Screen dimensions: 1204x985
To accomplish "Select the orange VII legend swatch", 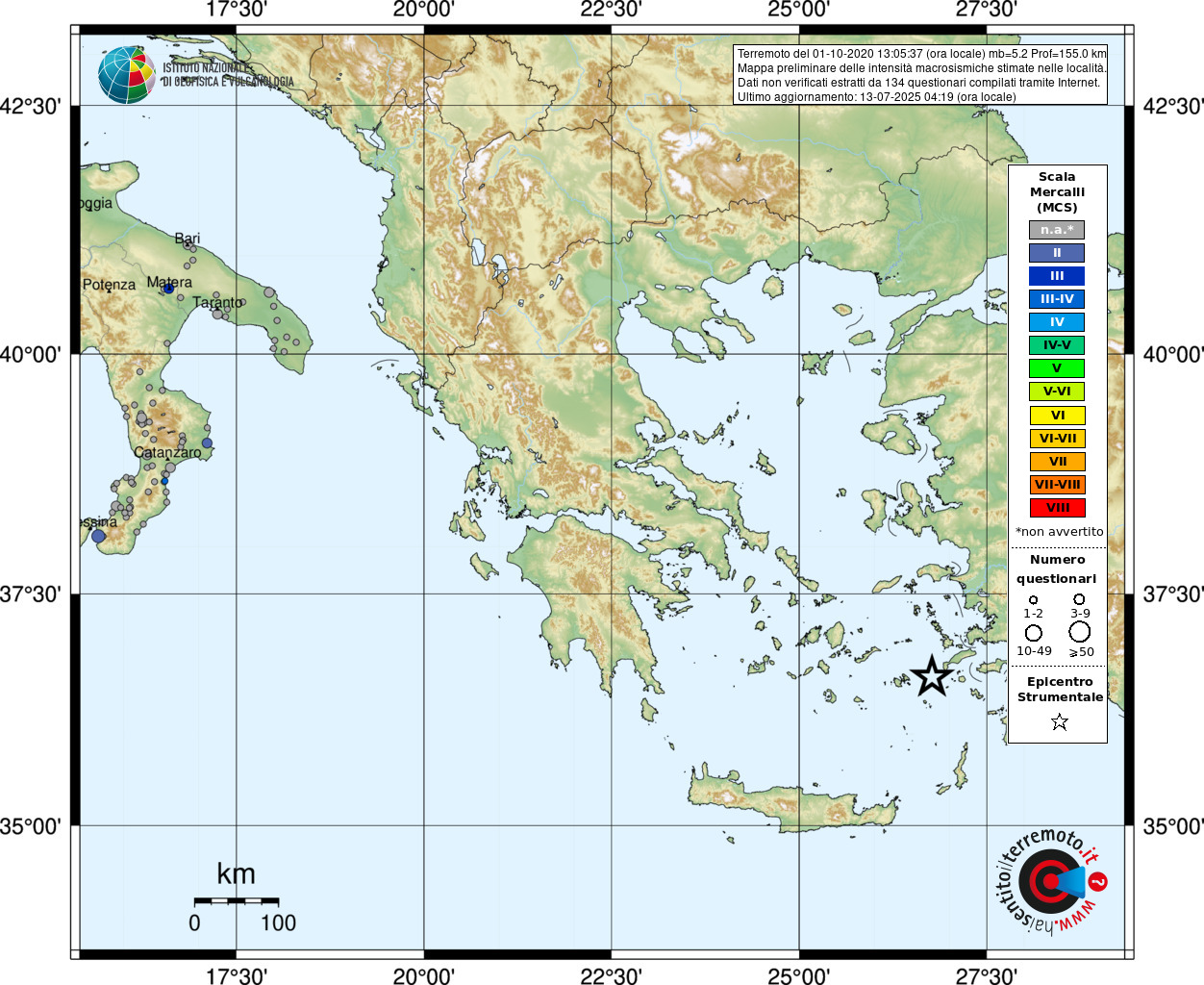I will pos(1057,462).
